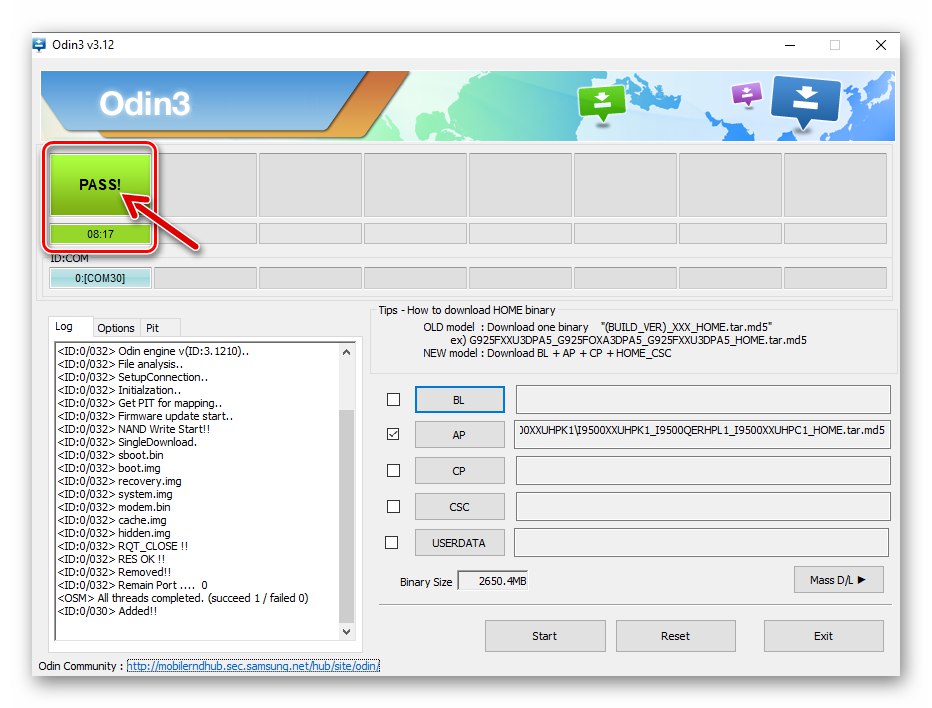Image resolution: width=932 pixels, height=708 pixels.
Task: Click log line 'All threads completed'
Action: tap(183, 598)
